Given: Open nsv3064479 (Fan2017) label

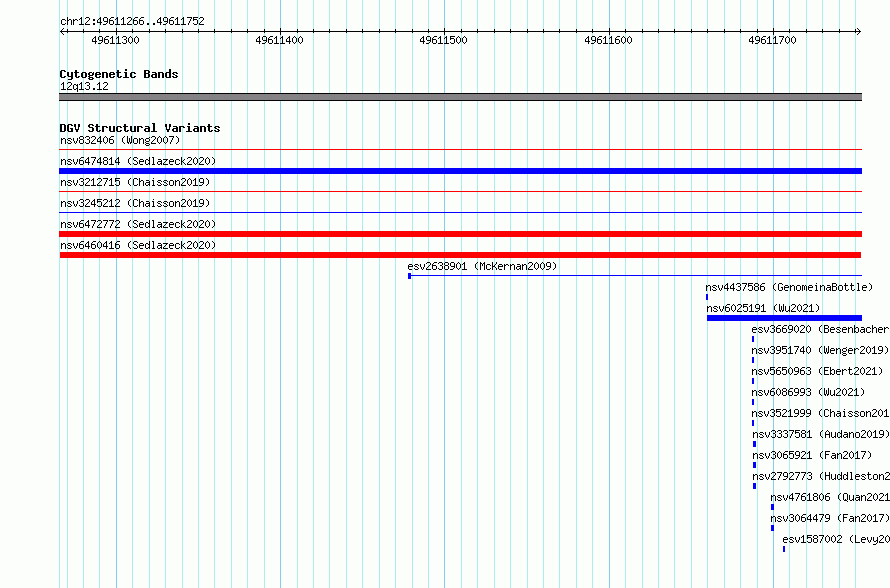Looking at the screenshot, I should (830, 518).
